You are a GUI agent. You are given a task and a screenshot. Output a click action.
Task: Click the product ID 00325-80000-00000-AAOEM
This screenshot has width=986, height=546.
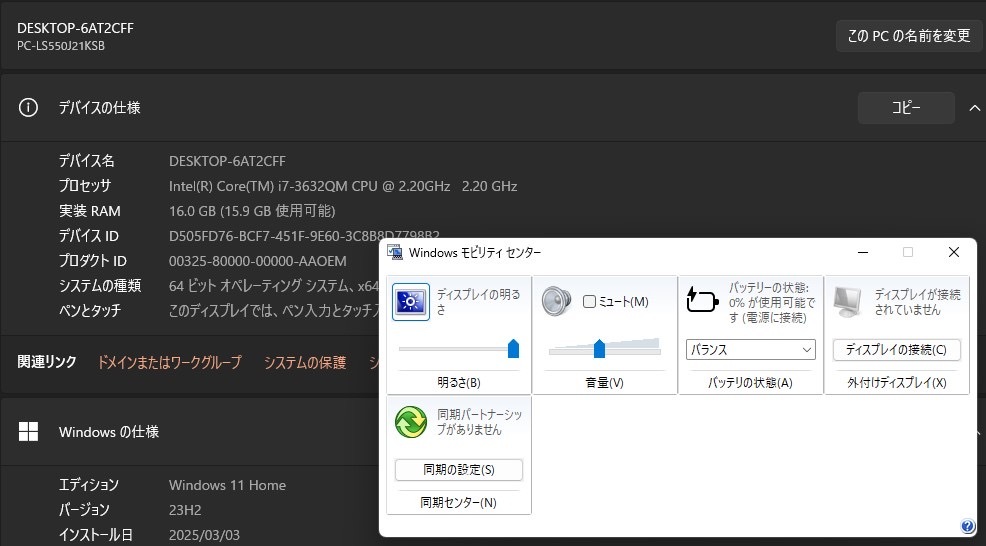(258, 260)
